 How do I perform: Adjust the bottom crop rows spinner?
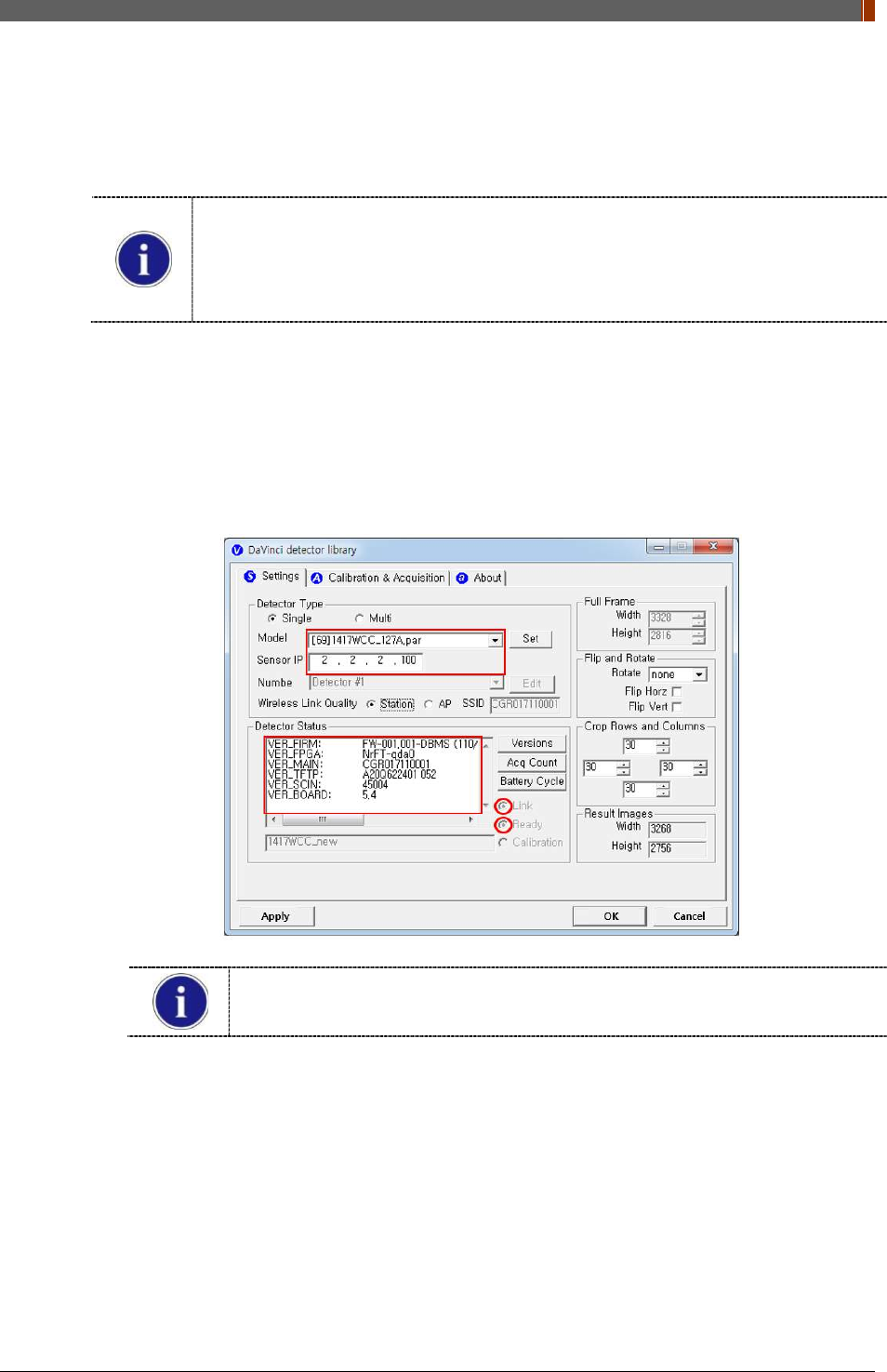click(662, 790)
